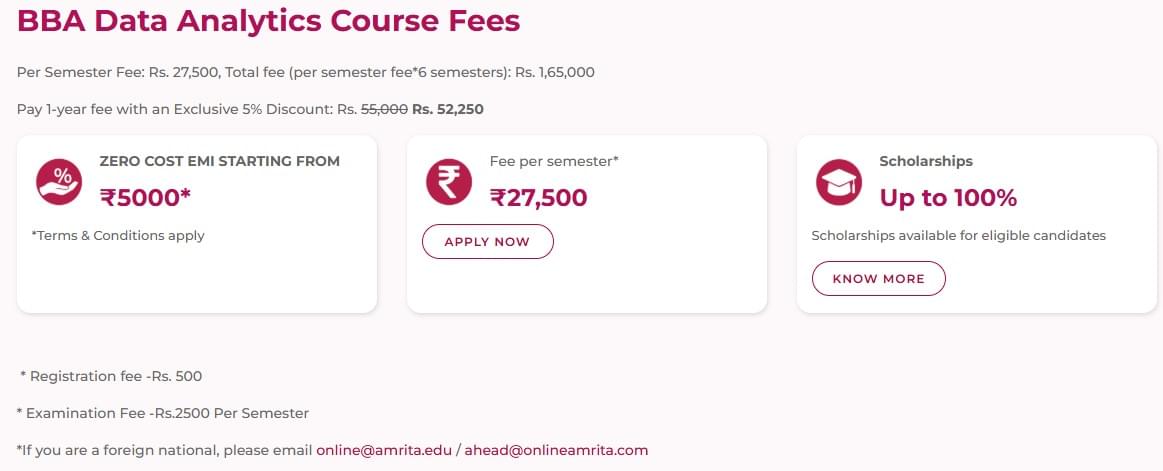The width and height of the screenshot is (1163, 471).
Task: Click the scholarships eligibility description text
Action: click(958, 236)
